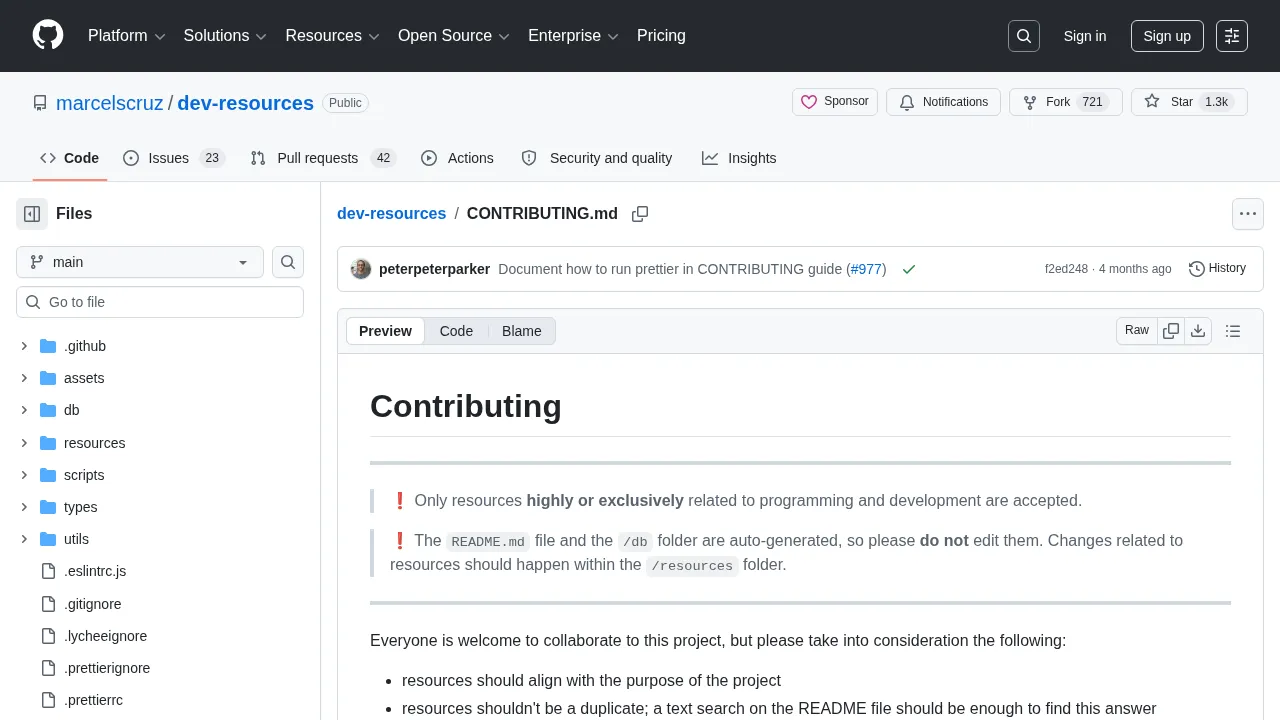Open the utils folder
This screenshot has height=720, width=1280.
click(x=76, y=539)
